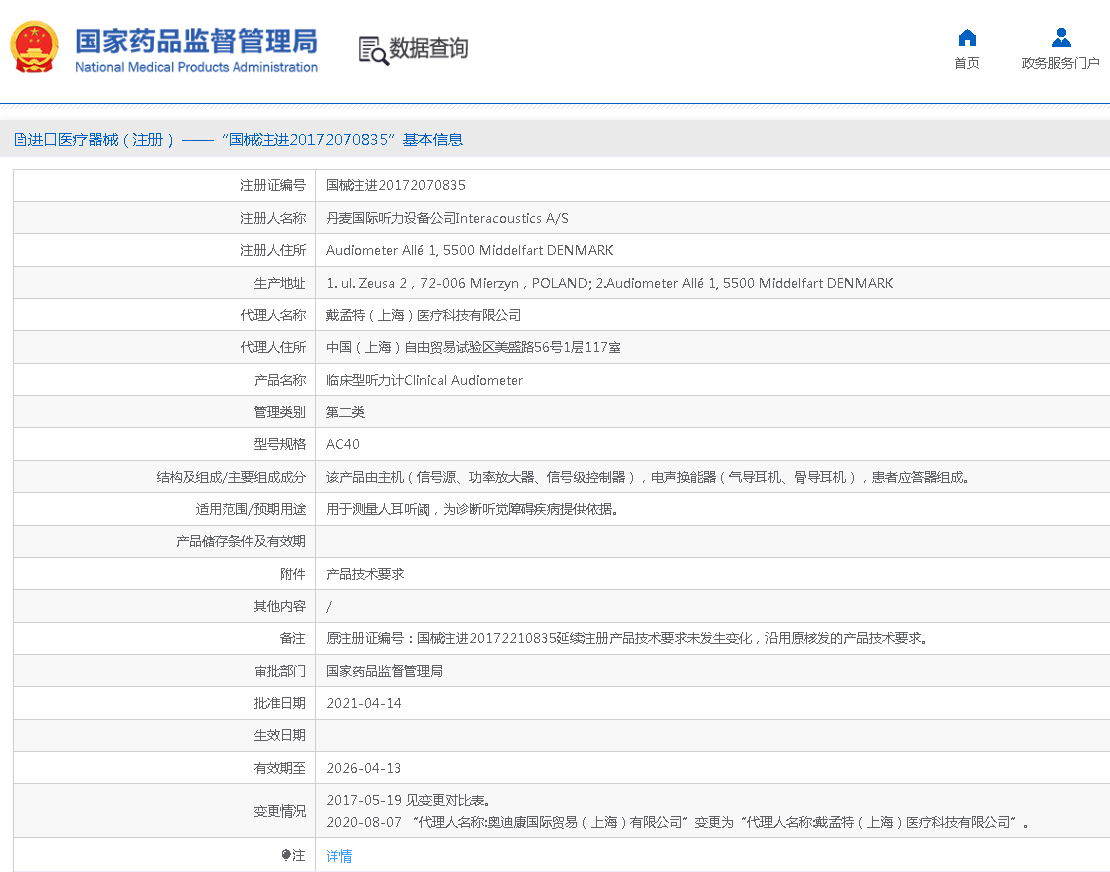Click the 政务服务门户 person icon
1110x872 pixels.
tap(1060, 37)
